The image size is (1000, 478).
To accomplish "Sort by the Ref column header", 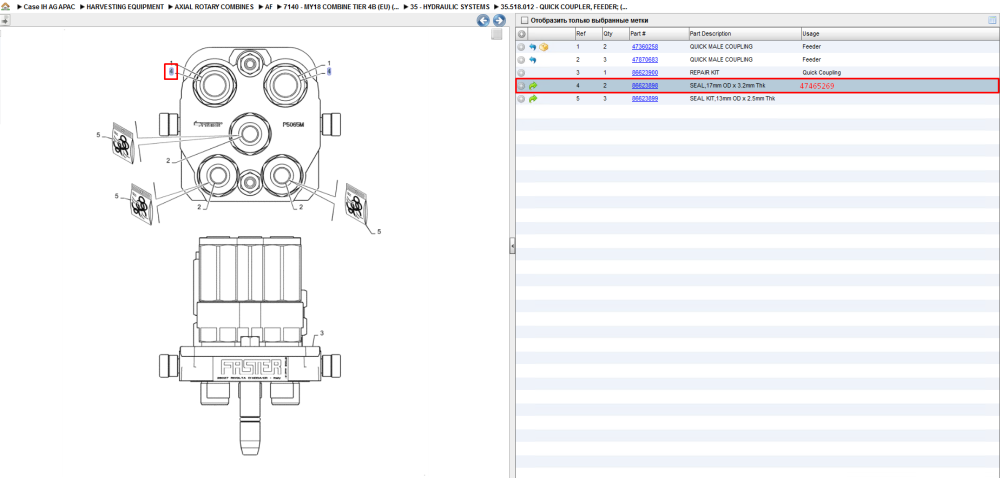I will [587, 34].
